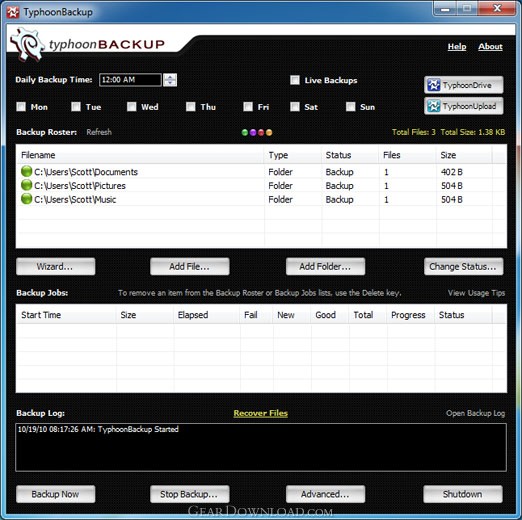The width and height of the screenshot is (522, 520).
Task: Adjust backup time using spinner arrows
Action: click(x=170, y=80)
